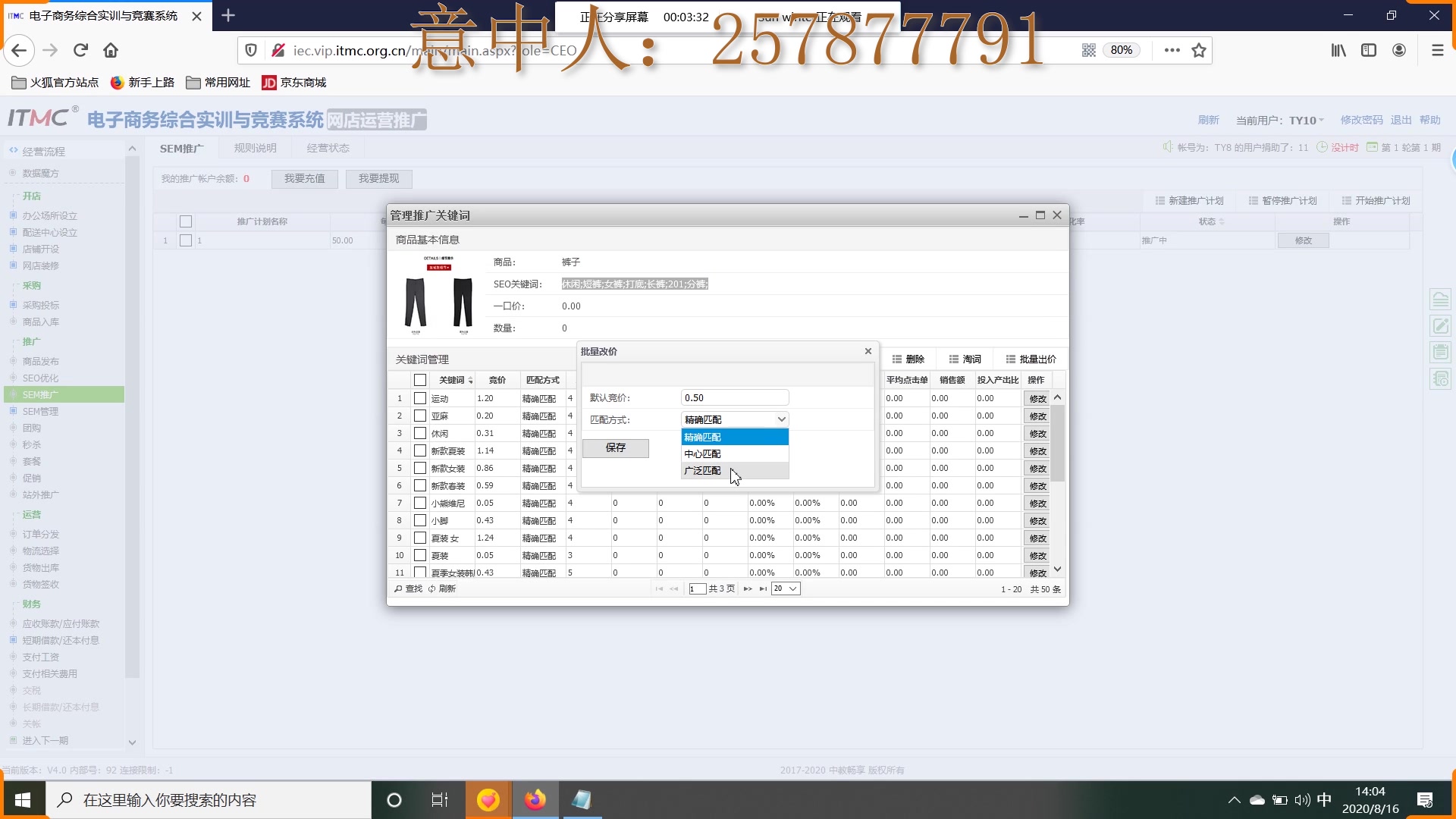
Task: Click the 删除 keyword toolbar button
Action: pyautogui.click(x=908, y=359)
